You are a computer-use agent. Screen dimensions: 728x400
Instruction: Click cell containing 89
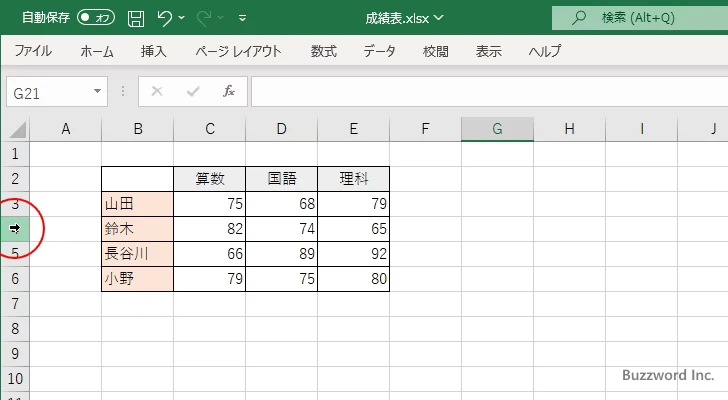click(281, 254)
